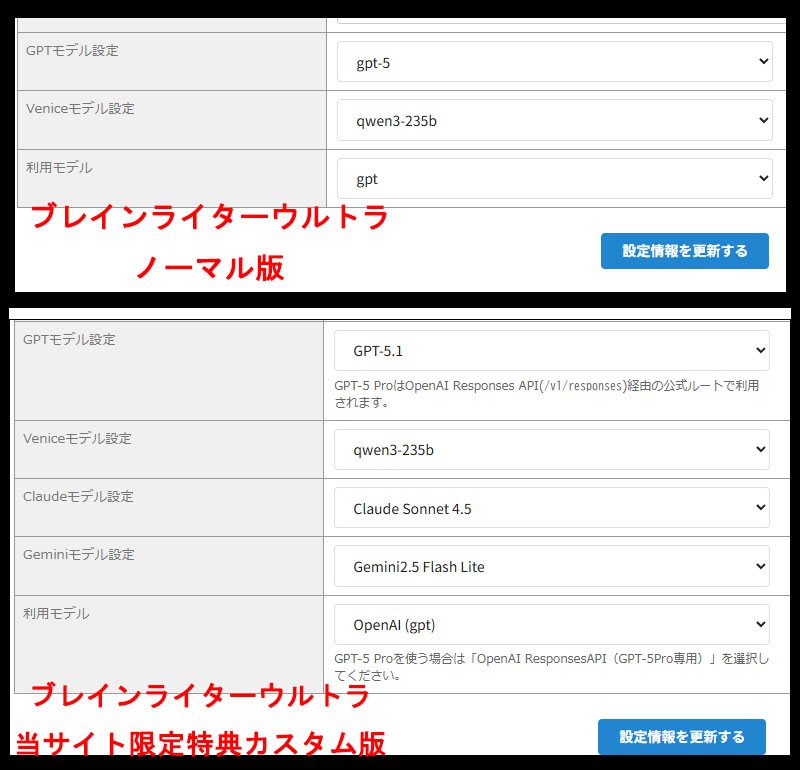Screen dimensions: 800x770
Task: Open the GPT model dropdown showing GPT-5.1
Action: (551, 351)
